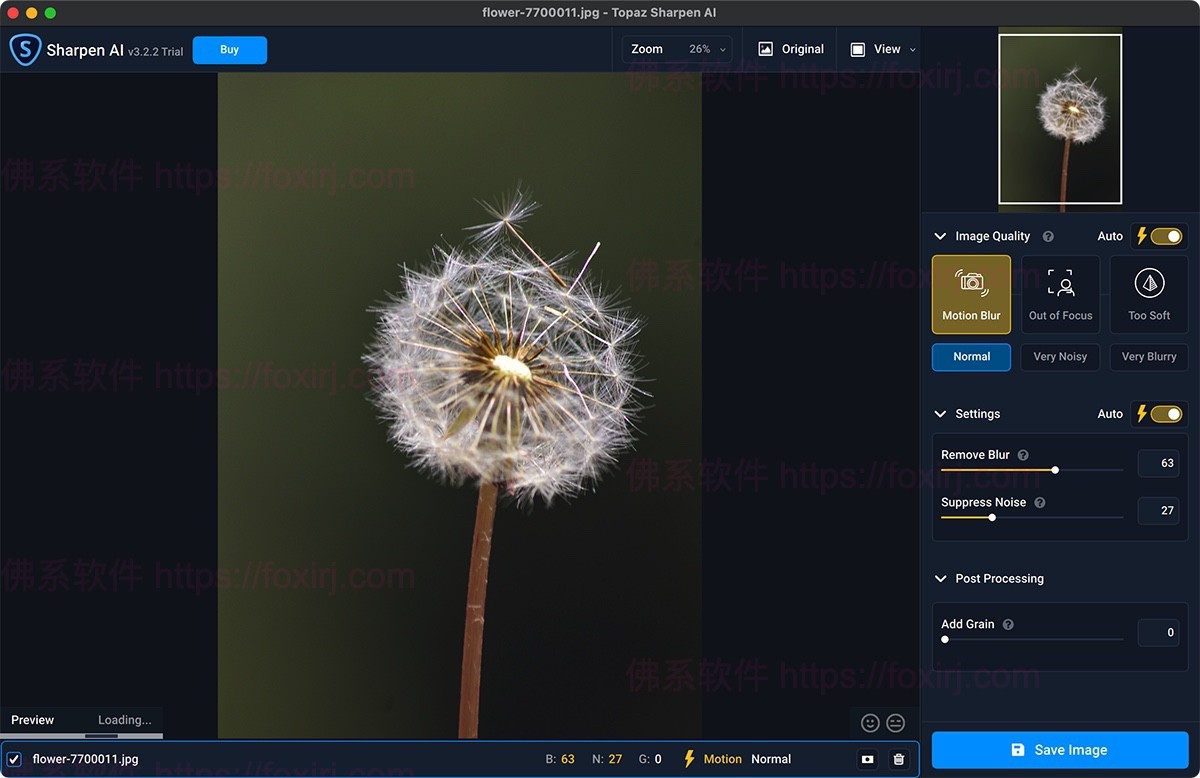Click the Suppress Noise slider handle
Image resolution: width=1200 pixels, height=778 pixels.
coord(992,518)
